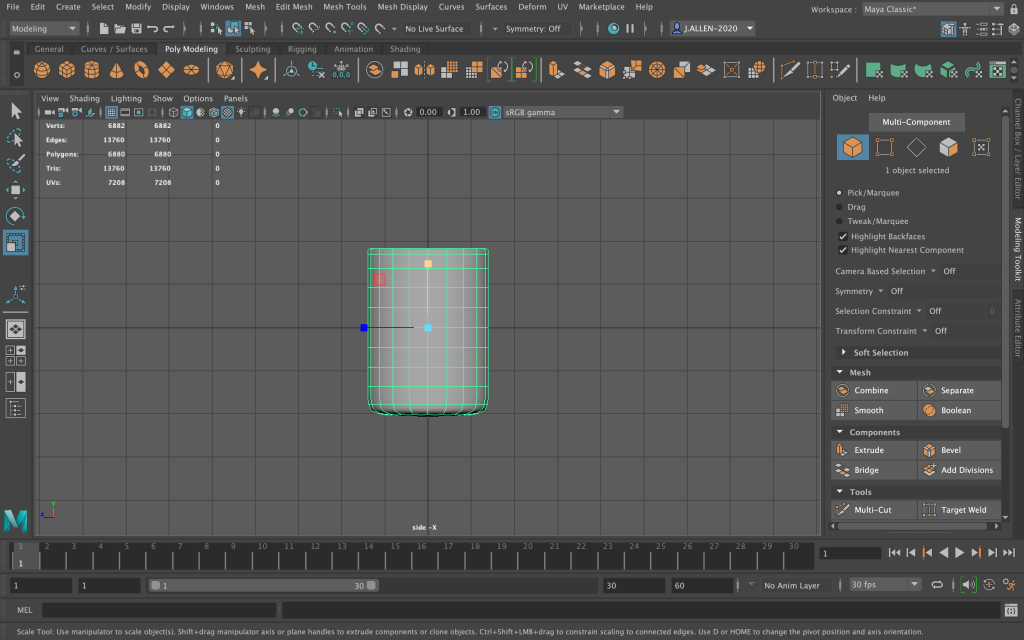Select the Move tool in the toolbox
This screenshot has width=1024, height=640.
(x=16, y=189)
